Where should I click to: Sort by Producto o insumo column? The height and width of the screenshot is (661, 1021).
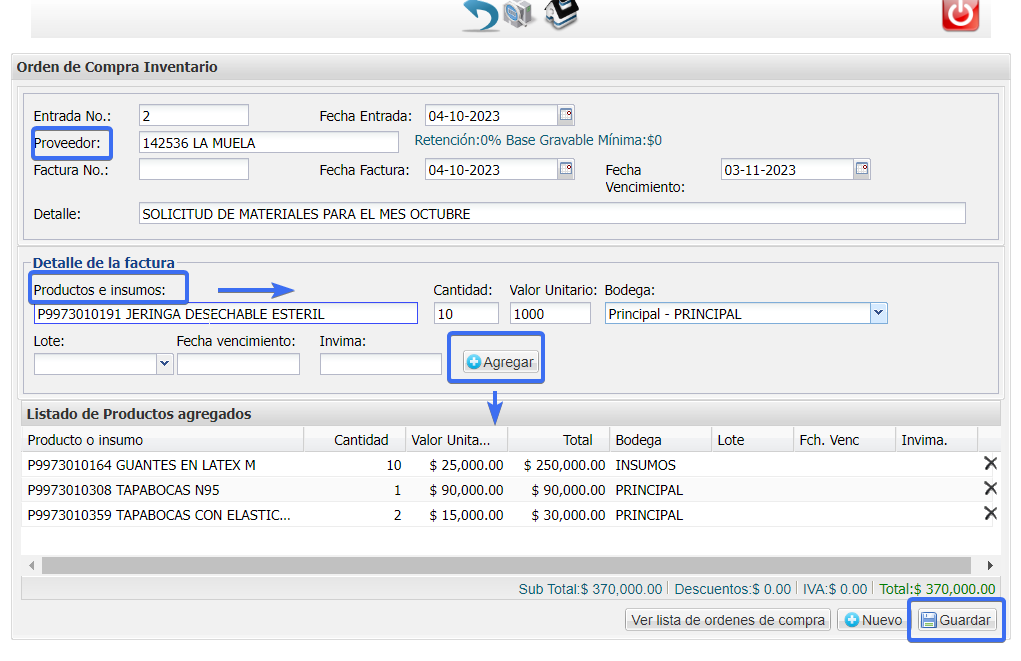click(163, 440)
